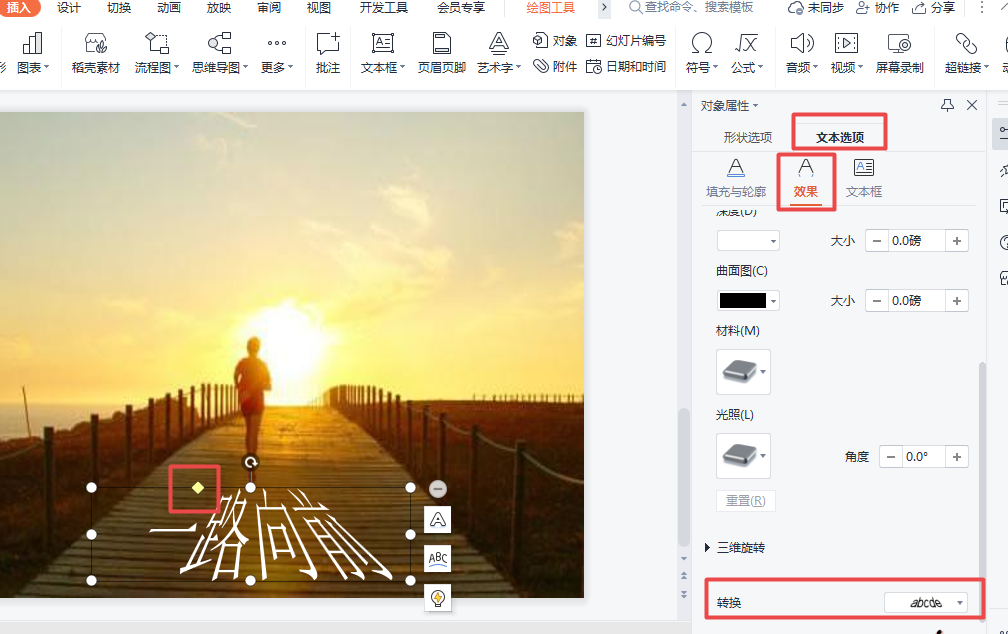Insert a comment with 批注

pyautogui.click(x=328, y=53)
